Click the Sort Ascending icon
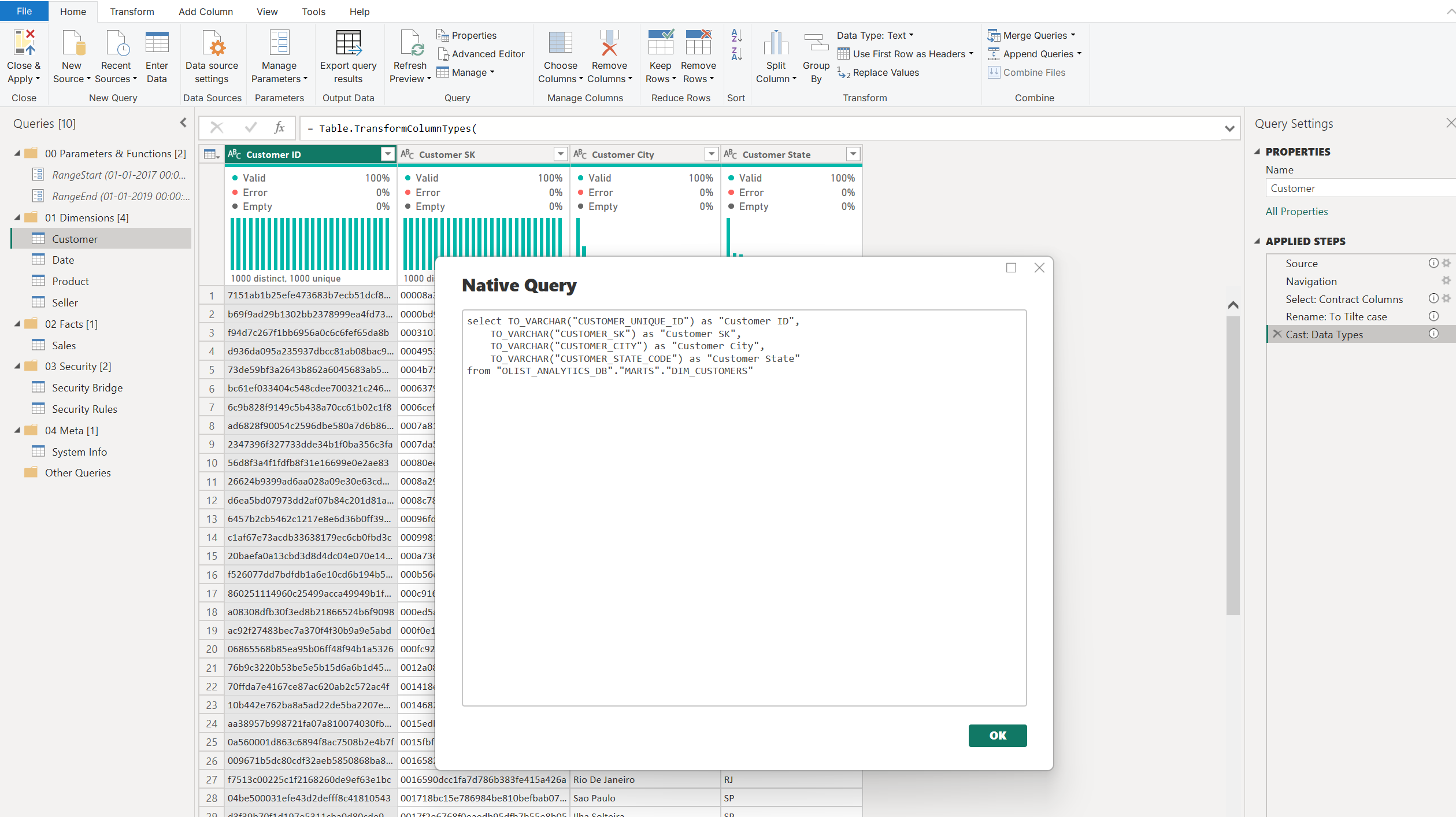Screen dimensions: 1456x817 (736, 35)
